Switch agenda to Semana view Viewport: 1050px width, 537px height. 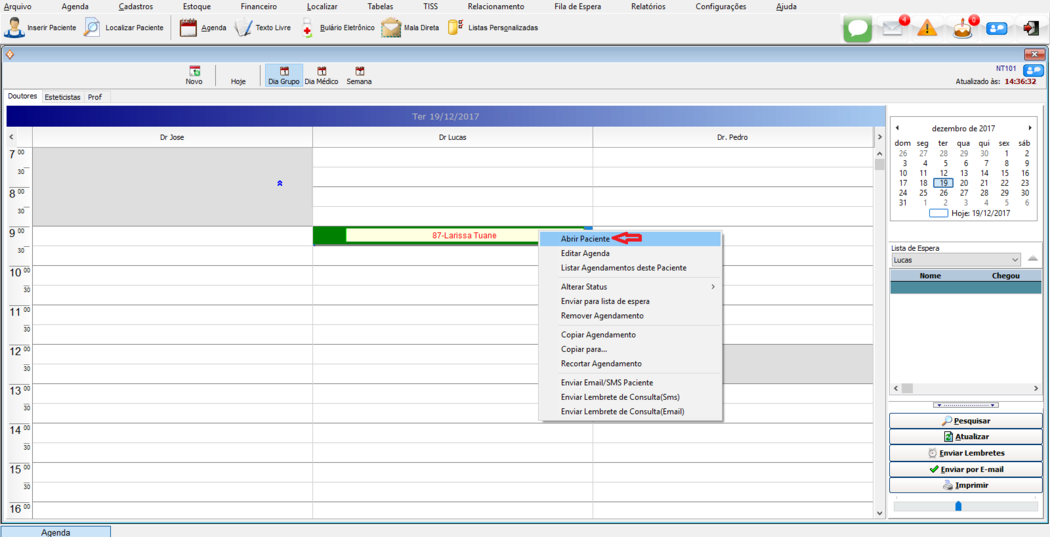pos(359,76)
